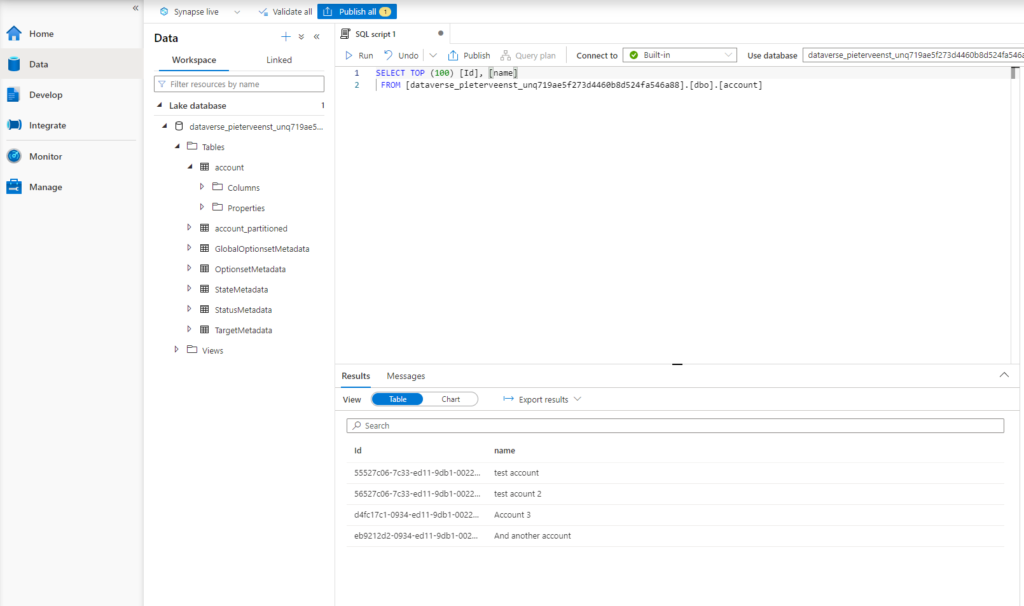
Task: Collapse the Tables folder
Action: pos(177,146)
